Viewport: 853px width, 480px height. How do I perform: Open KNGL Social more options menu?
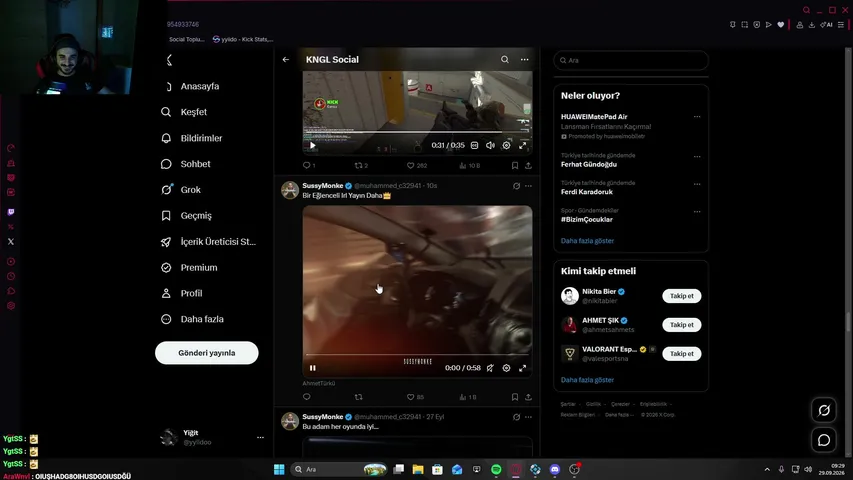point(524,59)
